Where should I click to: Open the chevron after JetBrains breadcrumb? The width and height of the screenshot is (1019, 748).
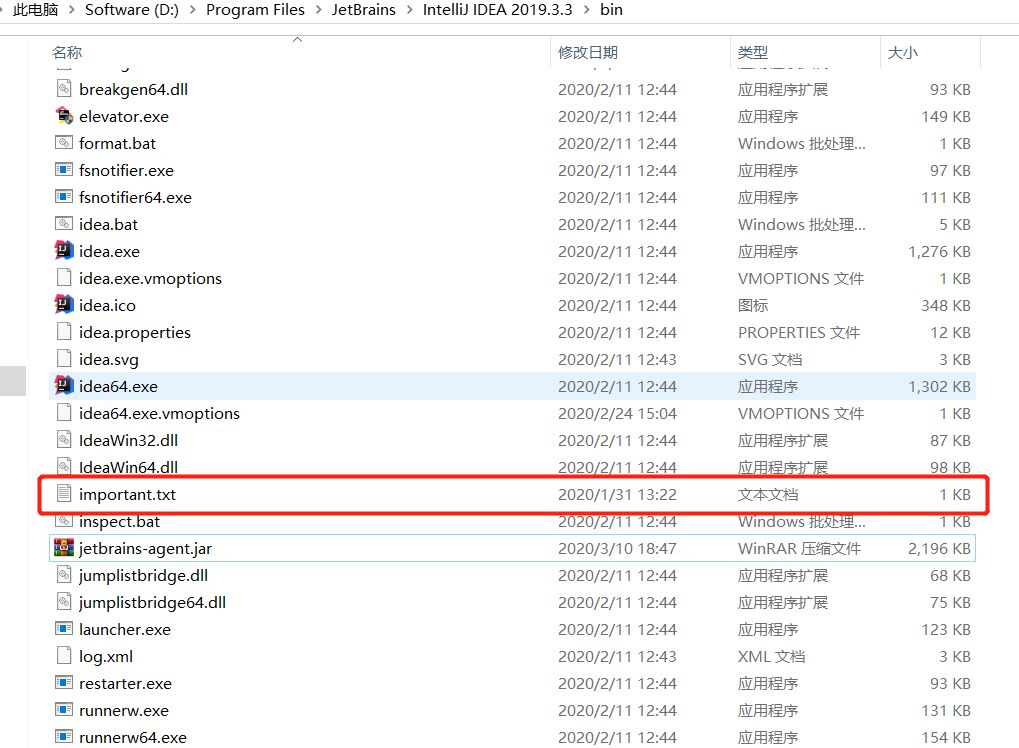tap(409, 10)
